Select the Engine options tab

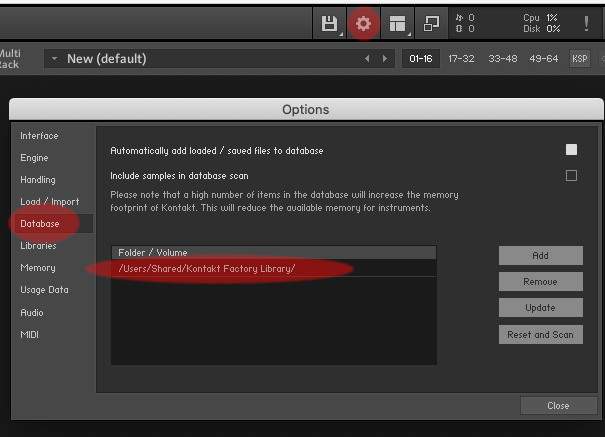[x=34, y=158]
